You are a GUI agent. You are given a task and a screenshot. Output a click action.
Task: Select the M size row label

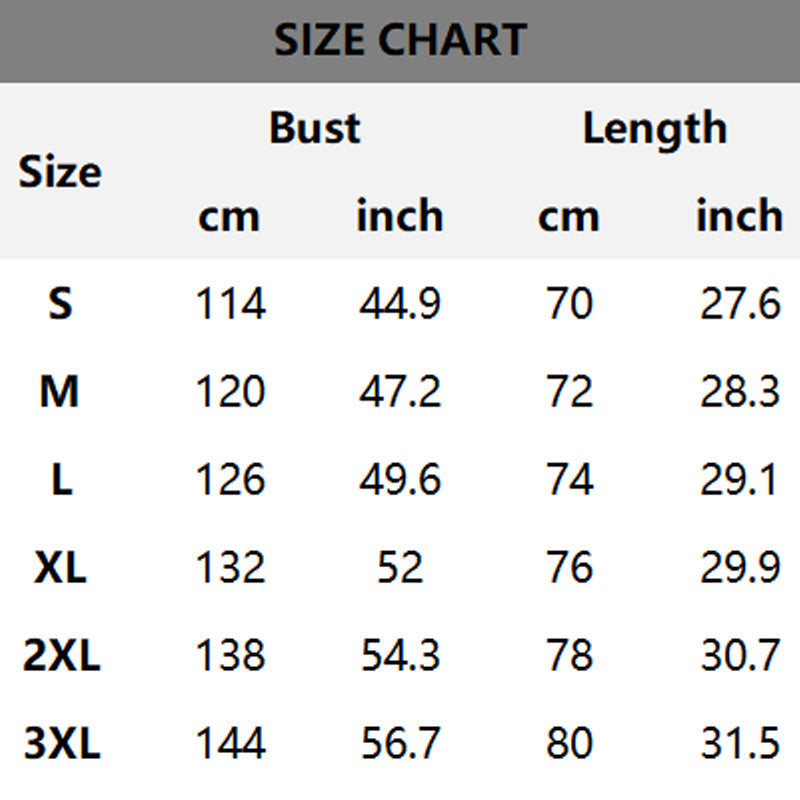[59, 391]
